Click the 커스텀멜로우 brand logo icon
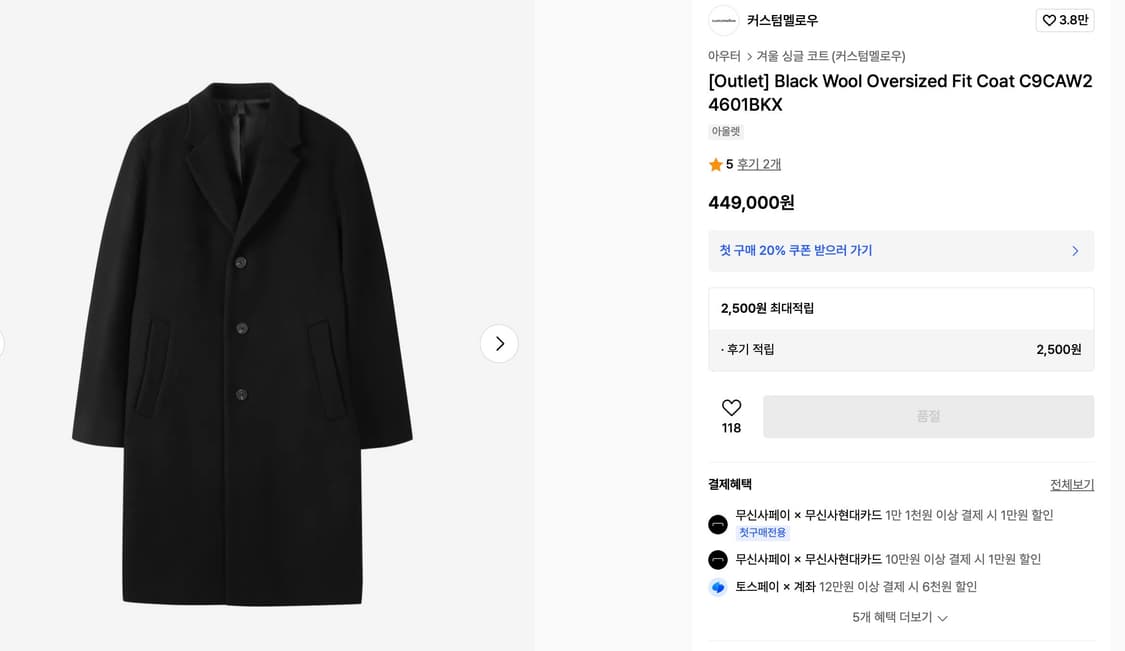 click(723, 20)
